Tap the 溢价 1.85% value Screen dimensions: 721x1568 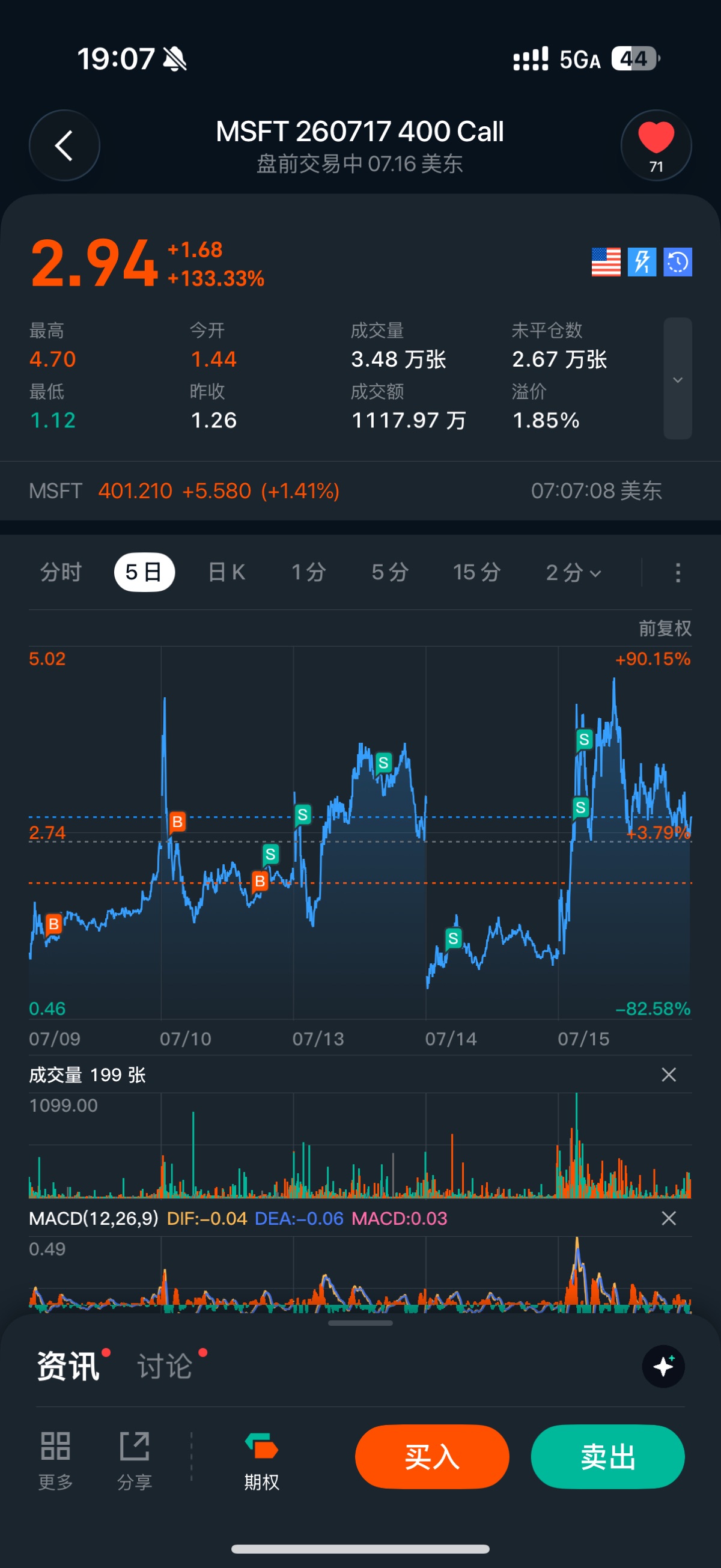click(546, 421)
